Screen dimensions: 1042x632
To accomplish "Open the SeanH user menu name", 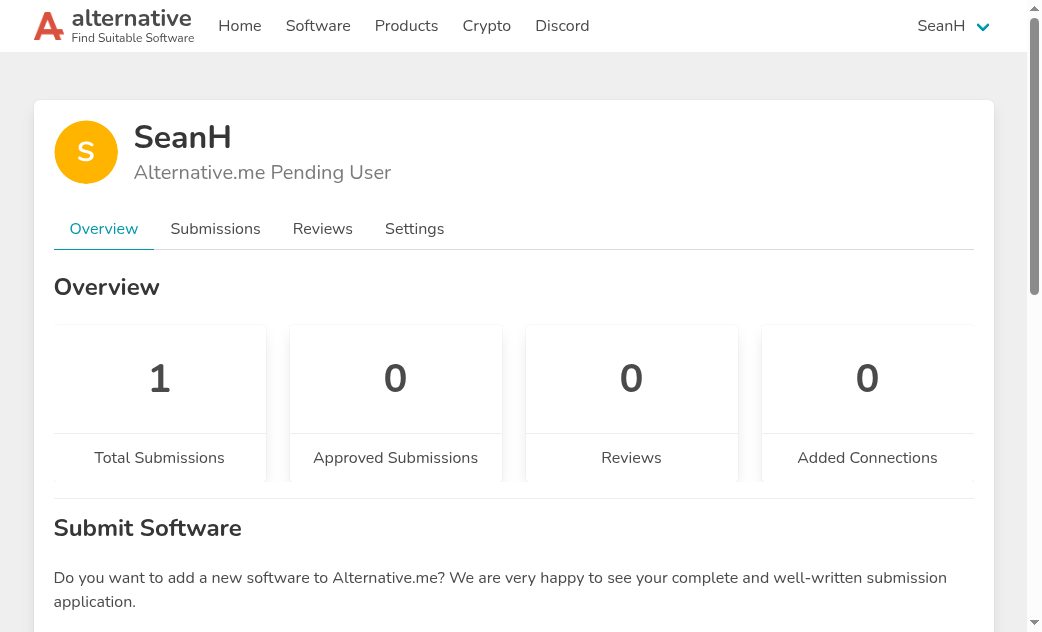I will [x=941, y=26].
